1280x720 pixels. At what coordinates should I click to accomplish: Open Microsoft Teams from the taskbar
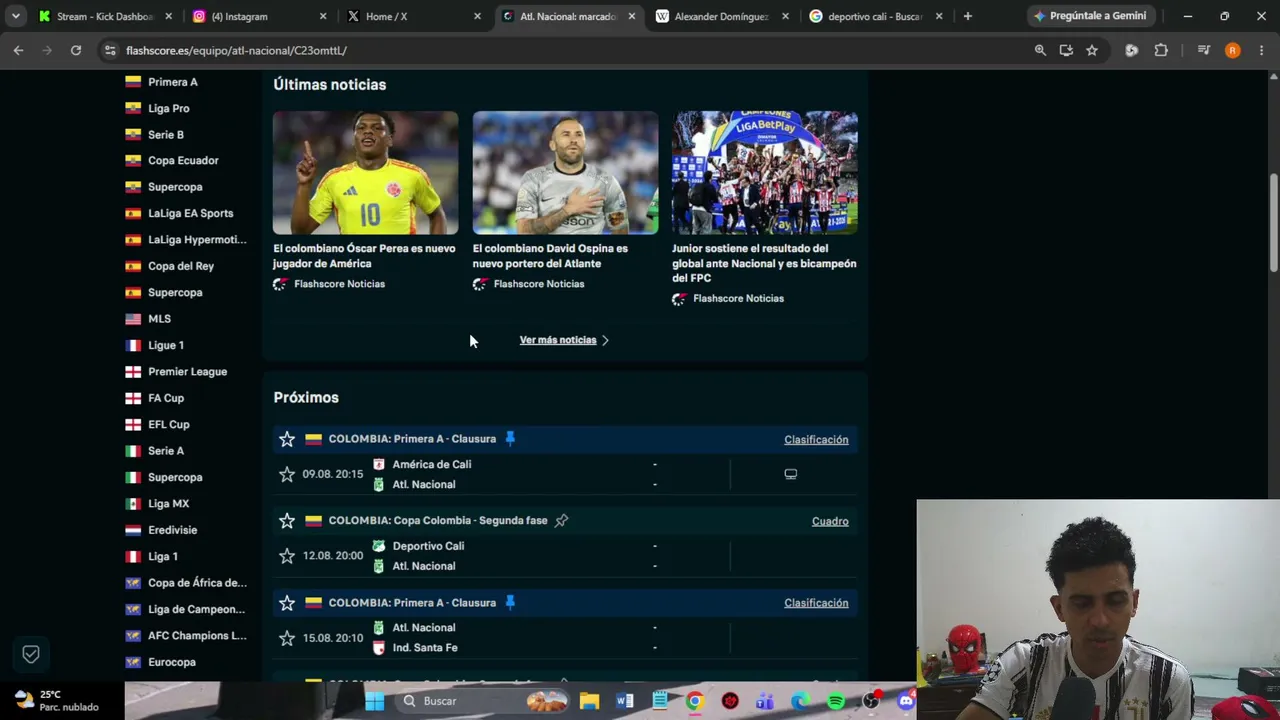click(x=766, y=701)
